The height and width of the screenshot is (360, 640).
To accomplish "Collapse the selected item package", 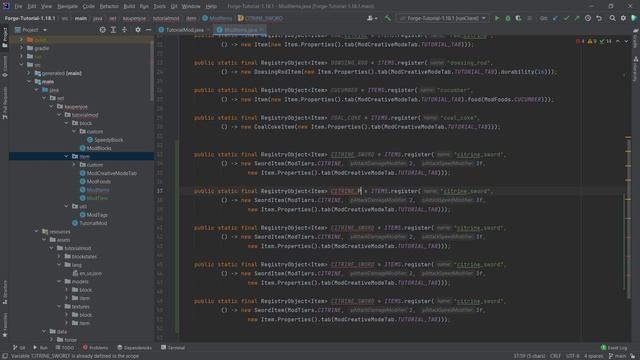I will pyautogui.click(x=67, y=156).
